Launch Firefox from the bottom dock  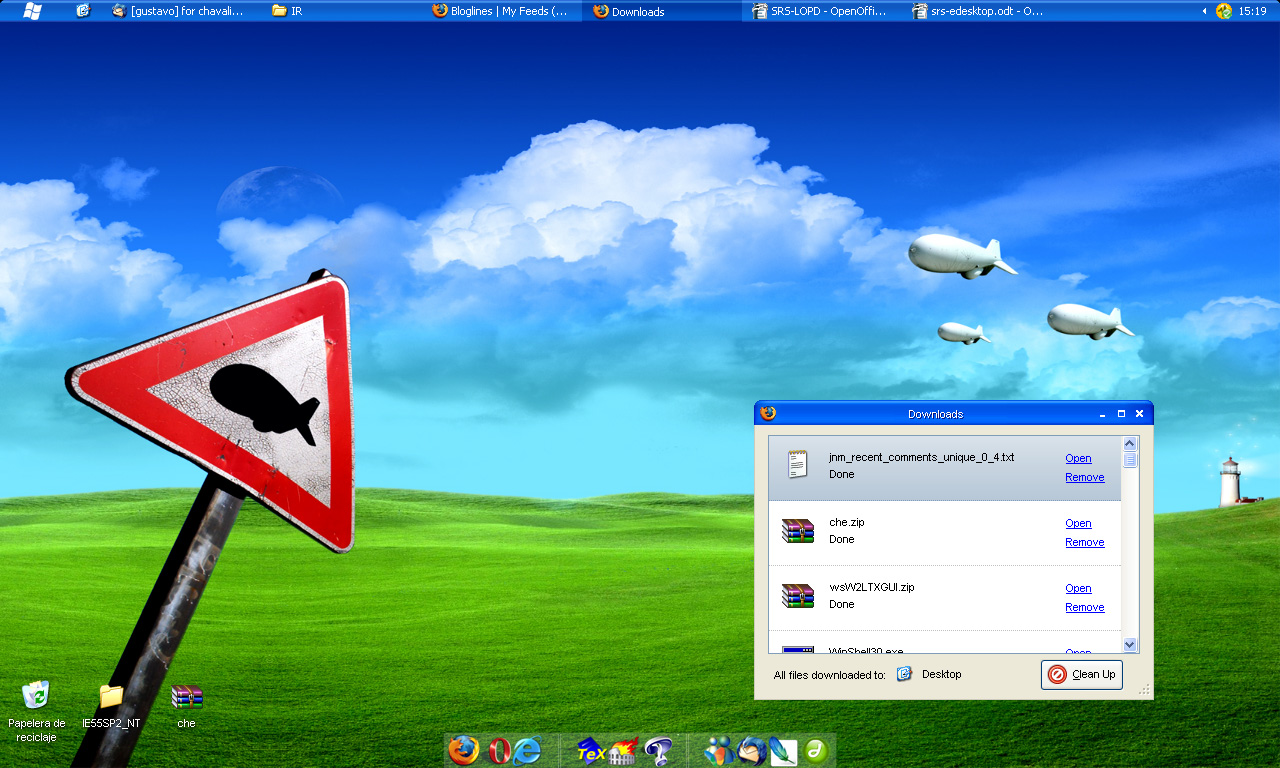coord(463,750)
